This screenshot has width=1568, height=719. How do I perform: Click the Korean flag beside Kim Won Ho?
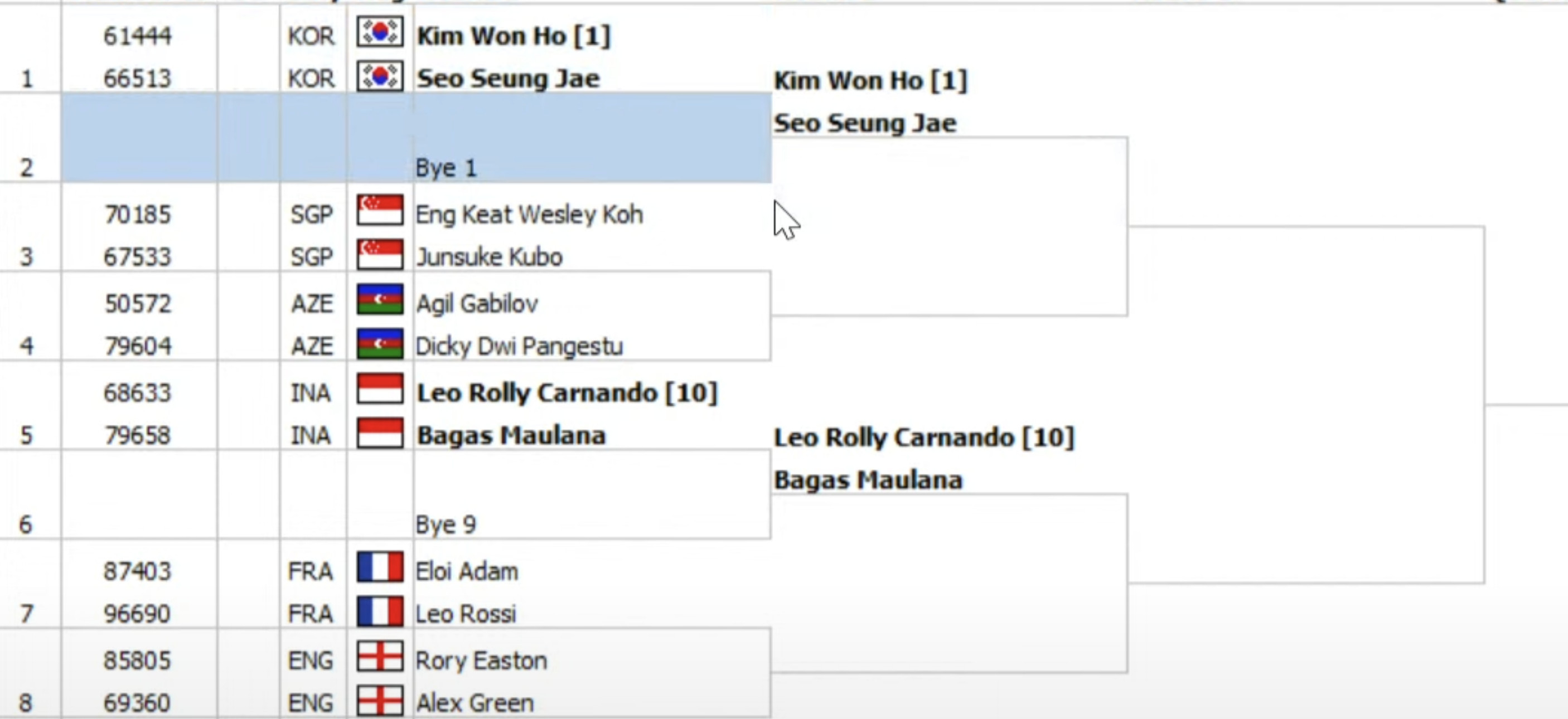pyautogui.click(x=380, y=32)
